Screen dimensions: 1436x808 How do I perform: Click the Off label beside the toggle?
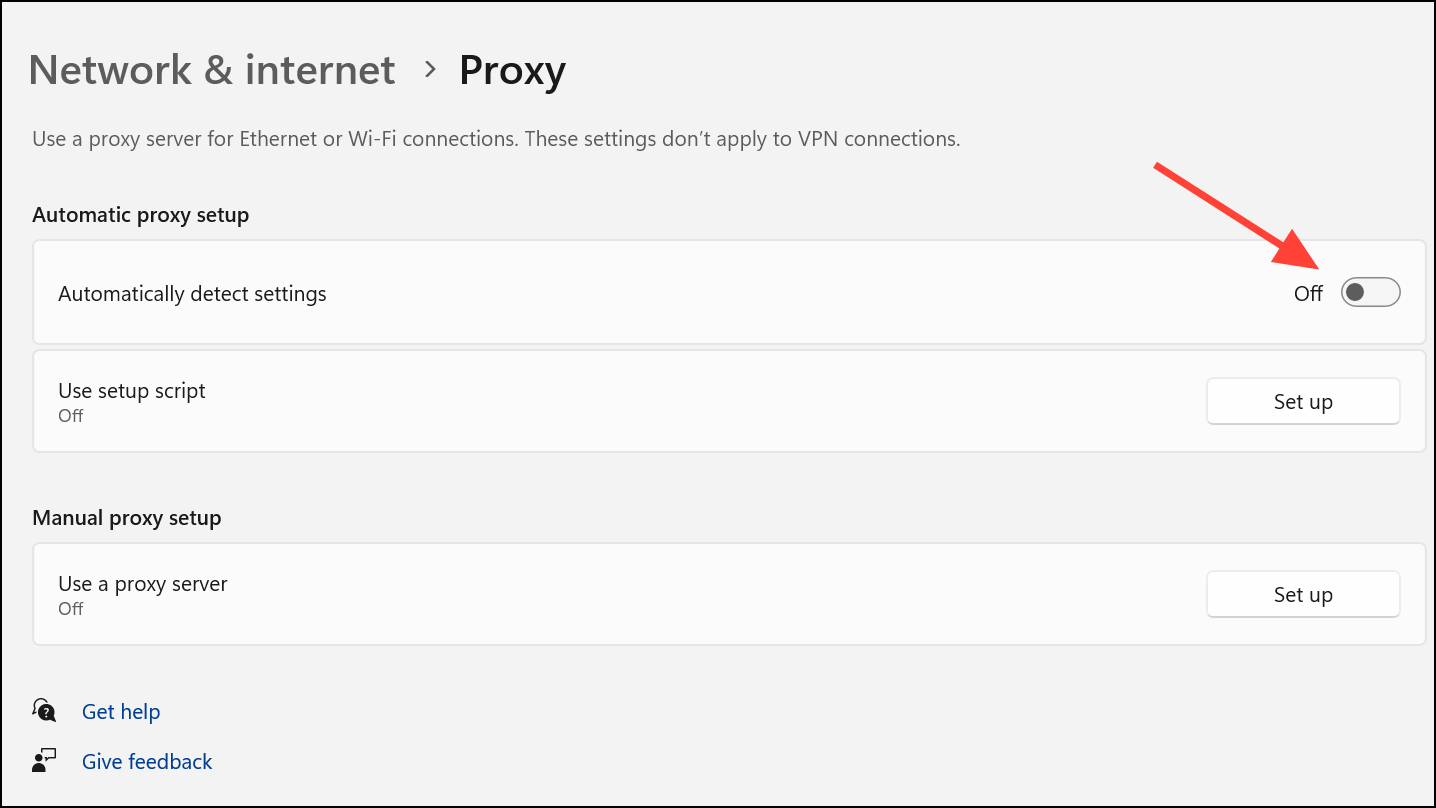pos(1308,293)
